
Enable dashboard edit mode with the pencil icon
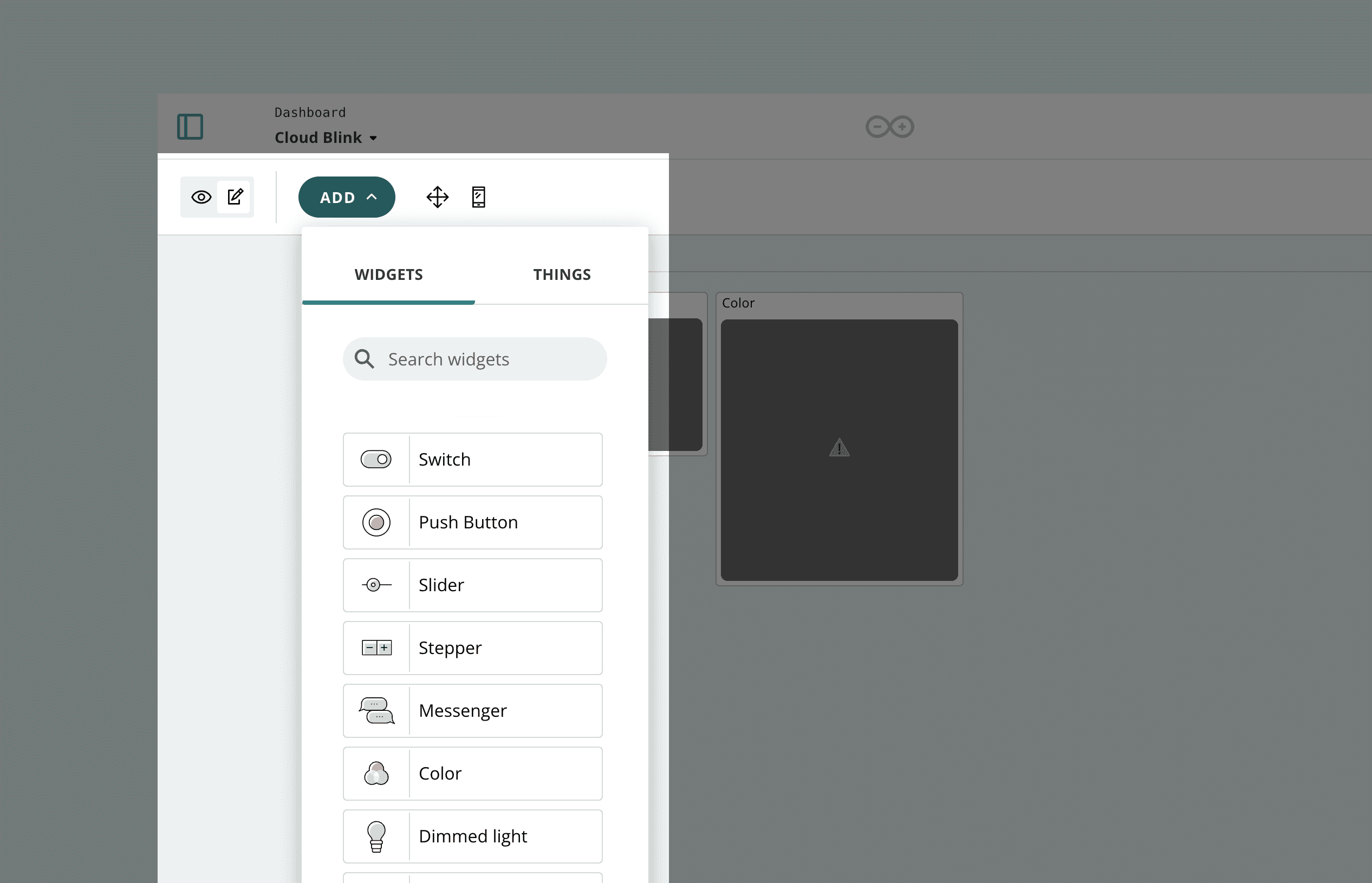pyautogui.click(x=235, y=197)
